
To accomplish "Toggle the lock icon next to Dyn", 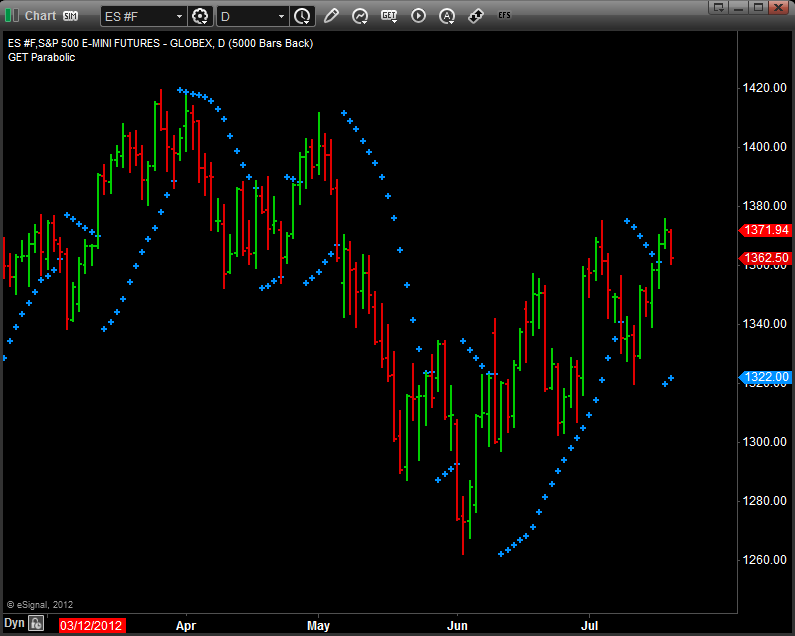I will (x=36, y=623).
